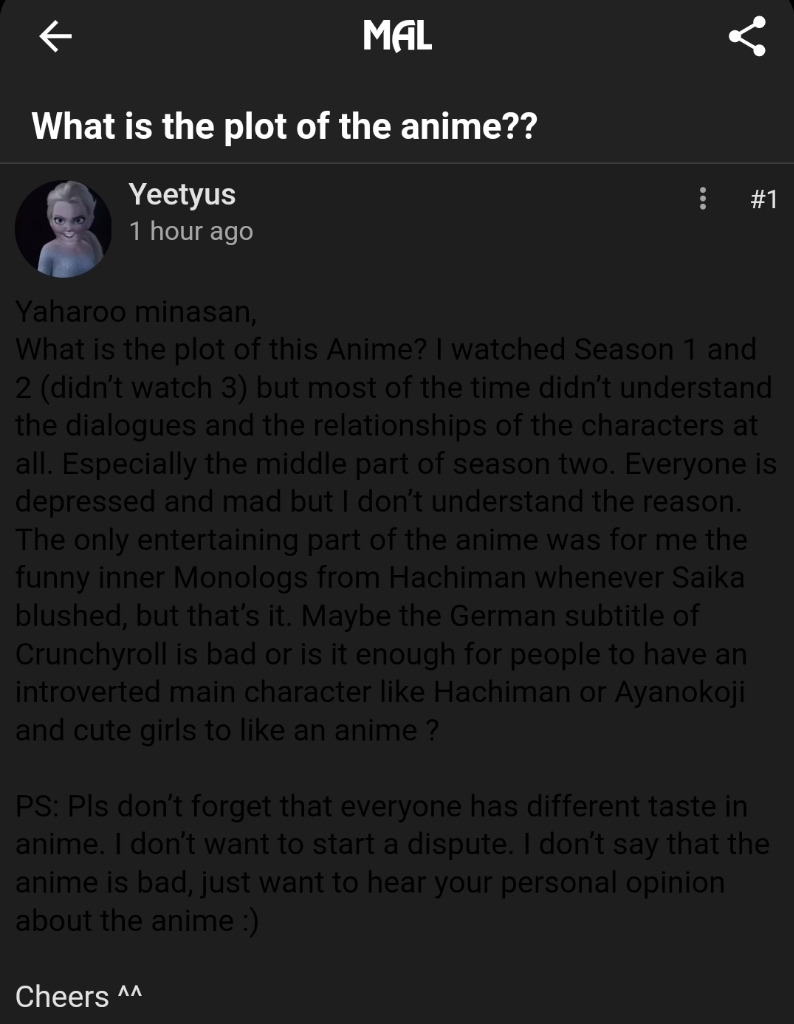The image size is (794, 1024).
Task: Tap the share icon in the top bar
Action: click(745, 38)
